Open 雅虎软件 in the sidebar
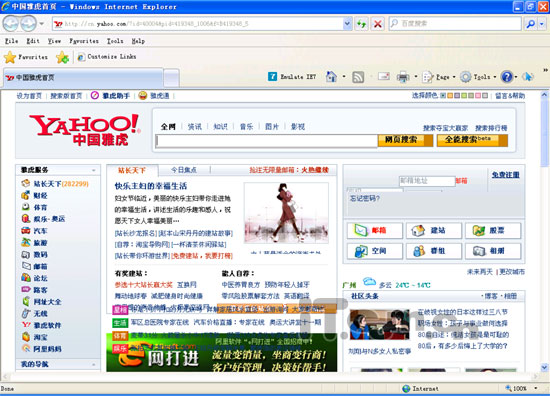The image size is (550, 396). tap(41, 325)
